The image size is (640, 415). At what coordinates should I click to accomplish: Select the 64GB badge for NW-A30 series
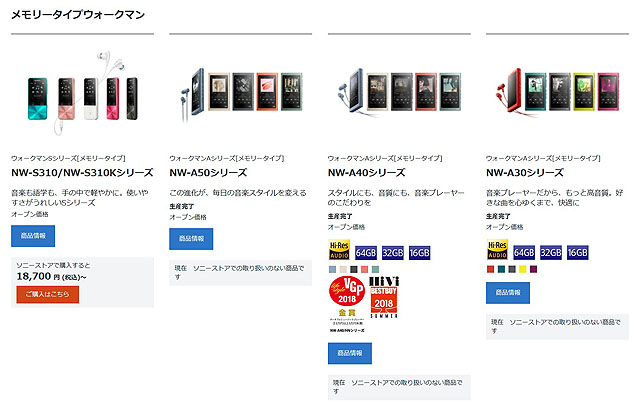[x=524, y=253]
